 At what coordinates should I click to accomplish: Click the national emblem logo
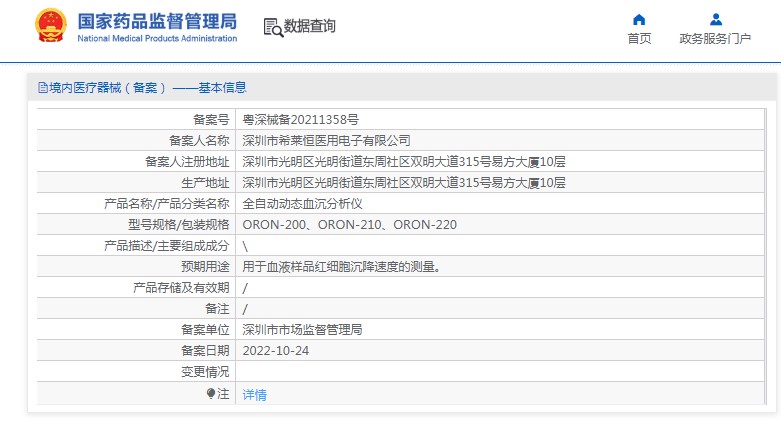click(50, 25)
